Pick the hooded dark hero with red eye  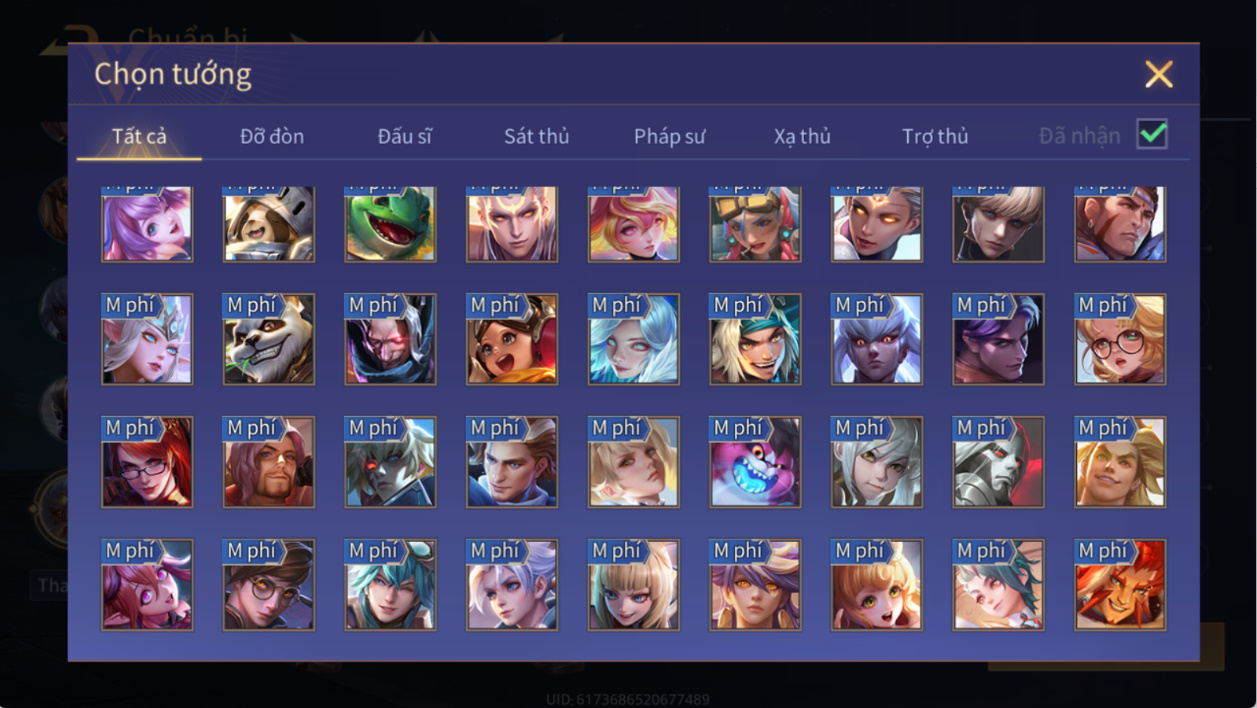click(391, 339)
